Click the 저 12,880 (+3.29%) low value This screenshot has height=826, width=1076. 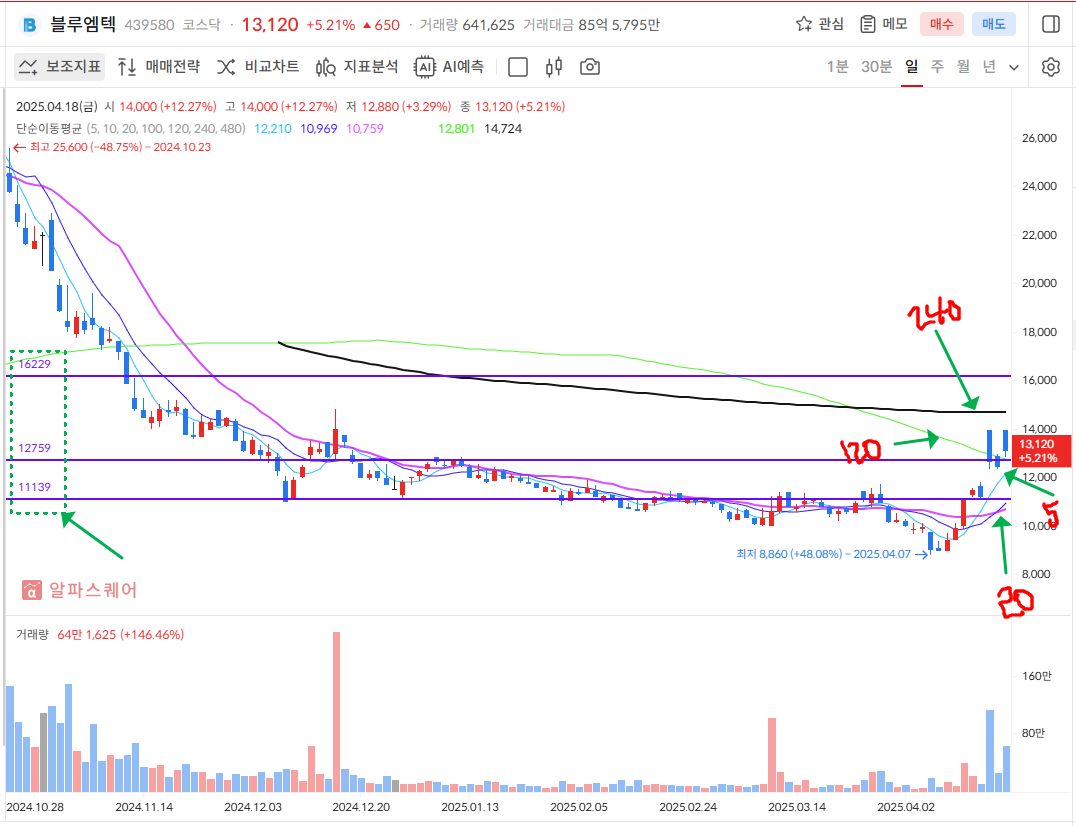(399, 106)
